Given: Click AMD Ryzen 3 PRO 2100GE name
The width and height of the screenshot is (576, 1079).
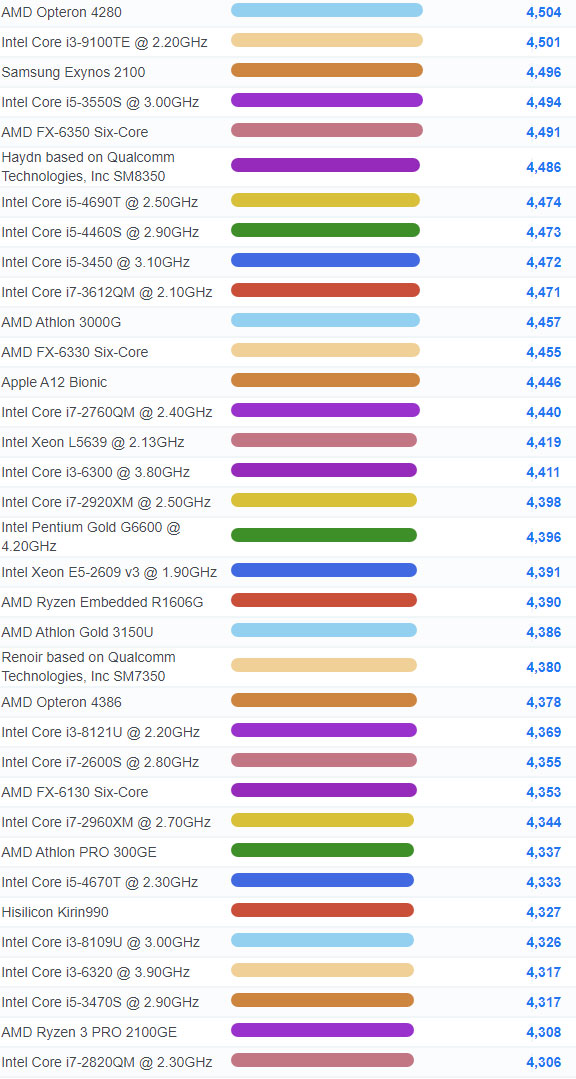Looking at the screenshot, I should (89, 1032).
